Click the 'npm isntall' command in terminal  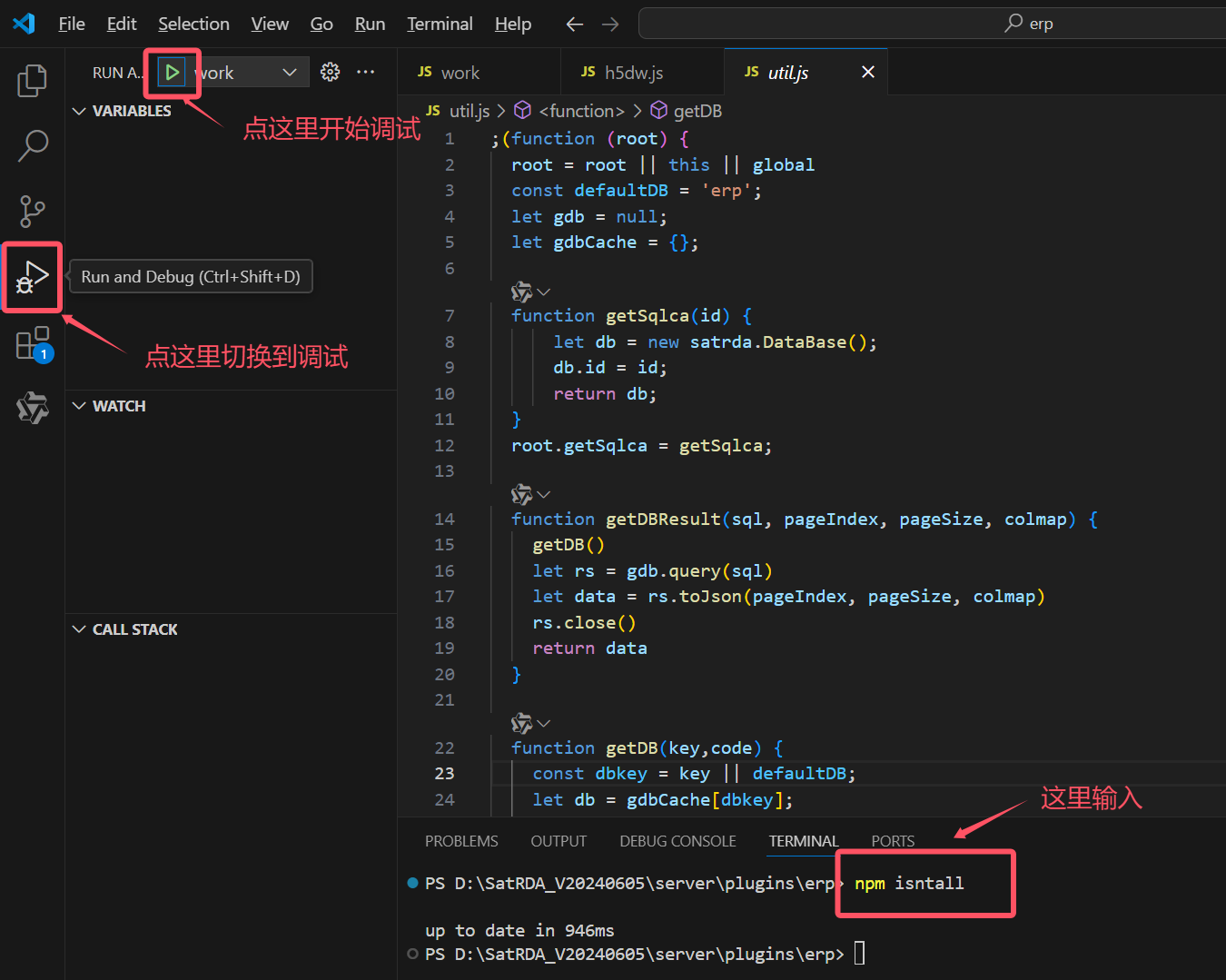point(909,883)
